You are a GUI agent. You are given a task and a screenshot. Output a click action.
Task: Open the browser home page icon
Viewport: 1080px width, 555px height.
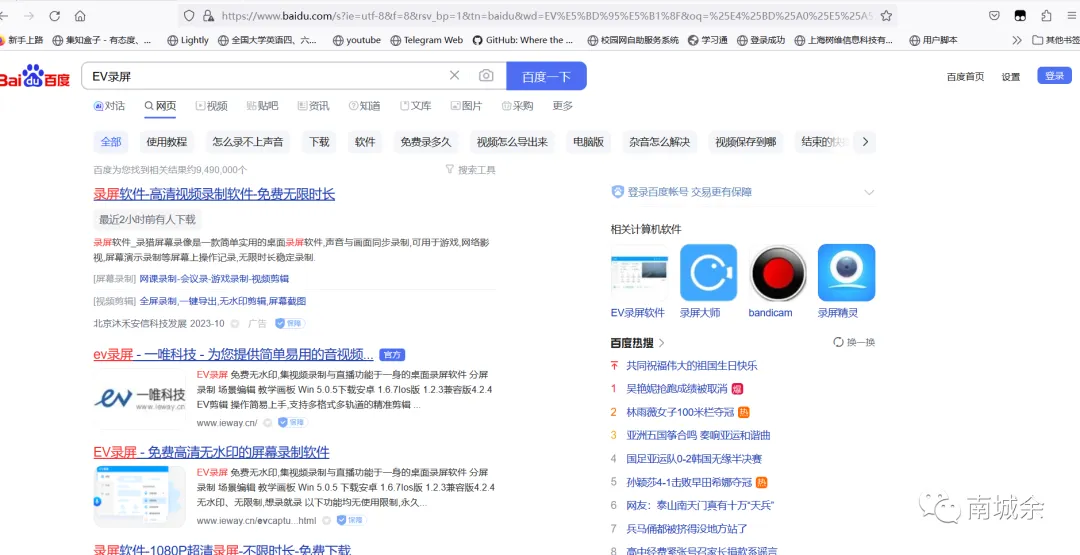80,16
